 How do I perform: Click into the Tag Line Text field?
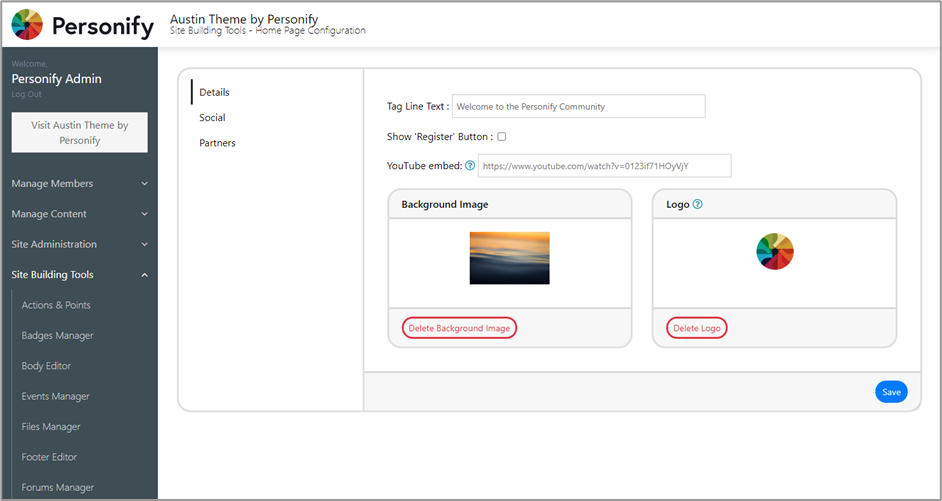[x=578, y=106]
